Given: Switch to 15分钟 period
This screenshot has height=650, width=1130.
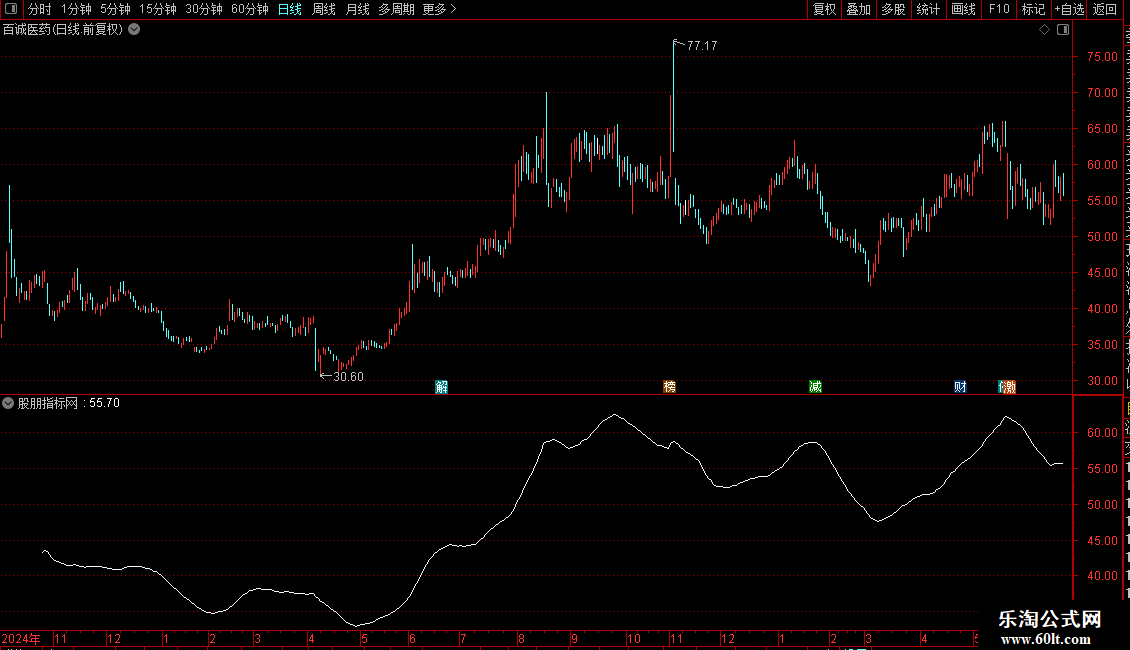Looking at the screenshot, I should [x=158, y=9].
